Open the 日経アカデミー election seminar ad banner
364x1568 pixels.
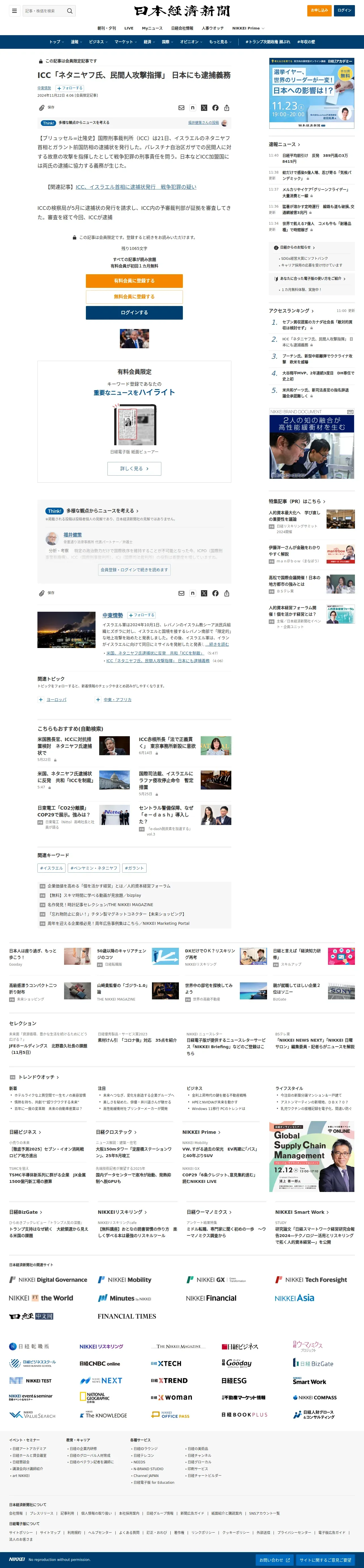[x=312, y=93]
